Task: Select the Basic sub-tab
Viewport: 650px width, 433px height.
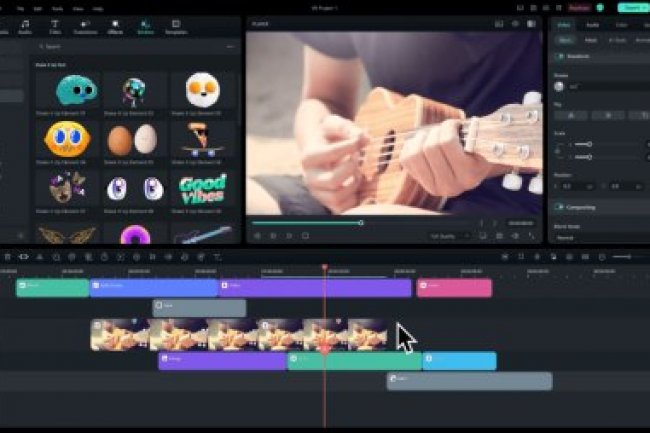Action: coord(565,40)
